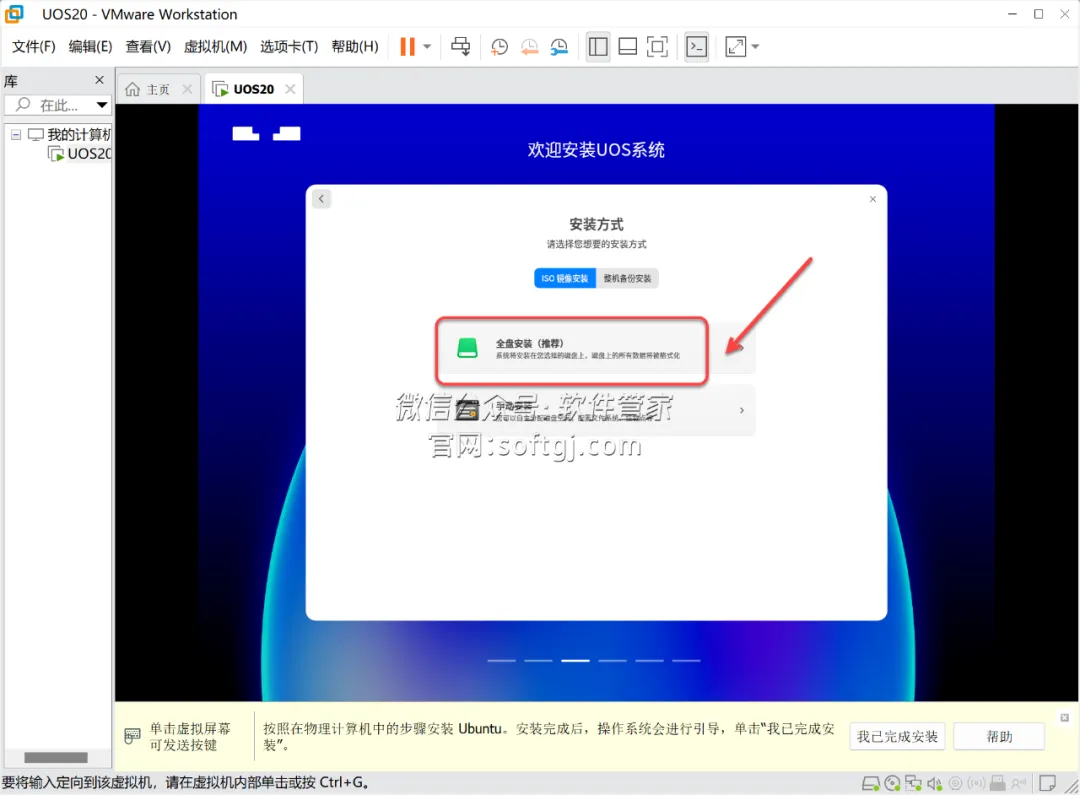Select the ISO 镜像安装 mode
Image resolution: width=1080 pixels, height=795 pixels.
[565, 278]
